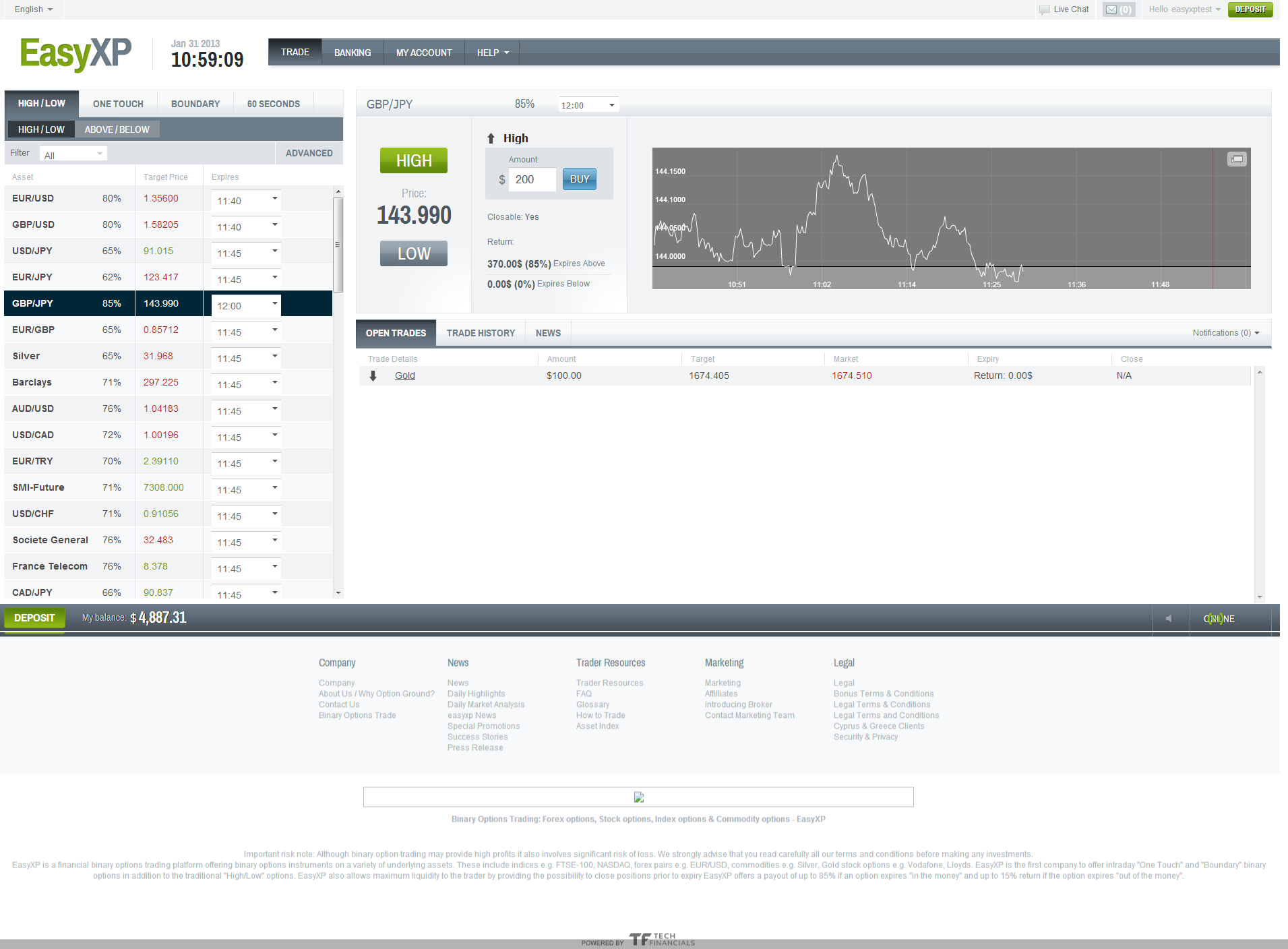Image resolution: width=1288 pixels, height=949 pixels.
Task: Click the USD/CAD target price 1.00196
Action: (161, 435)
